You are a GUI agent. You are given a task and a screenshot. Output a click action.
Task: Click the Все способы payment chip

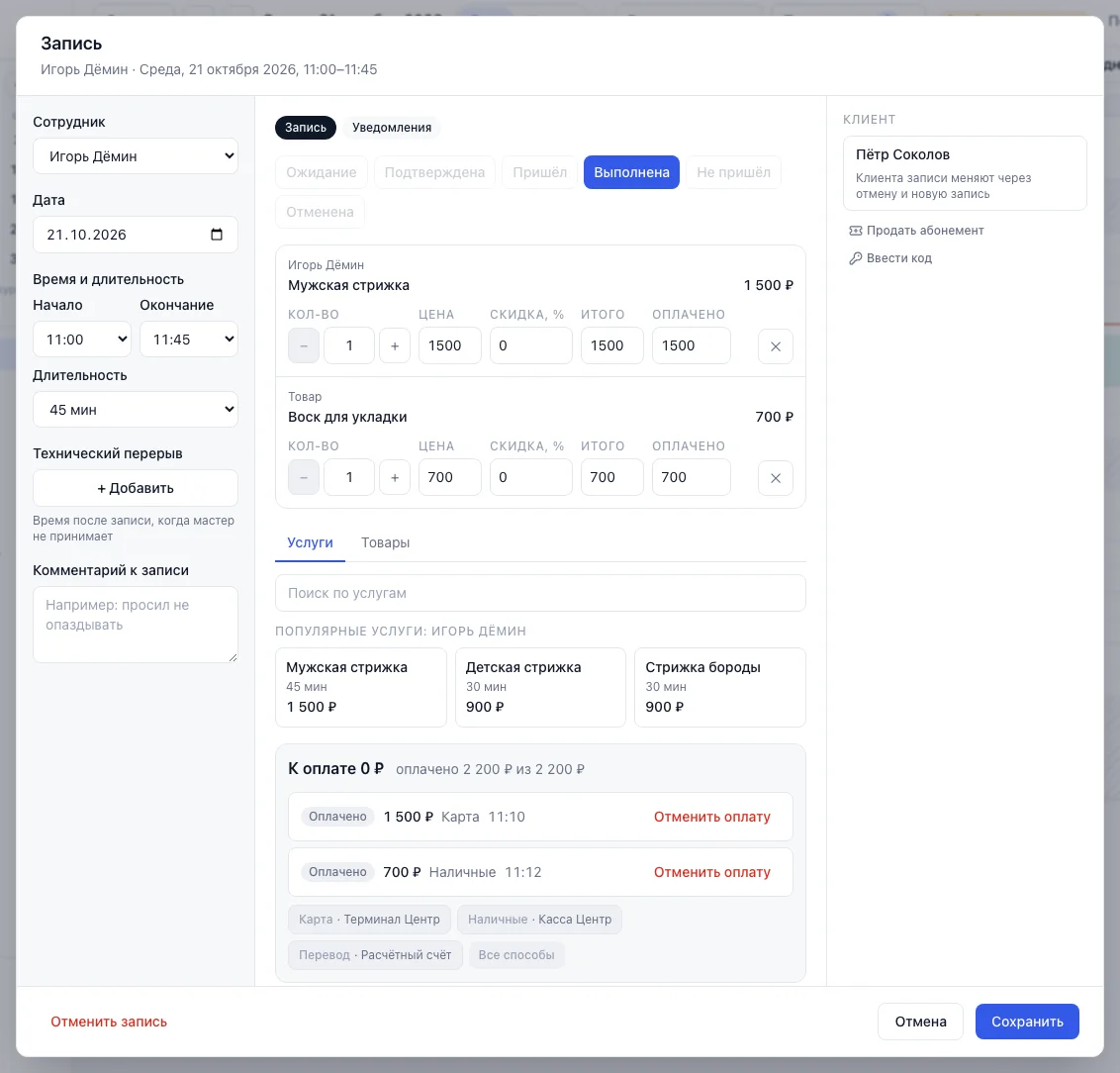516,955
